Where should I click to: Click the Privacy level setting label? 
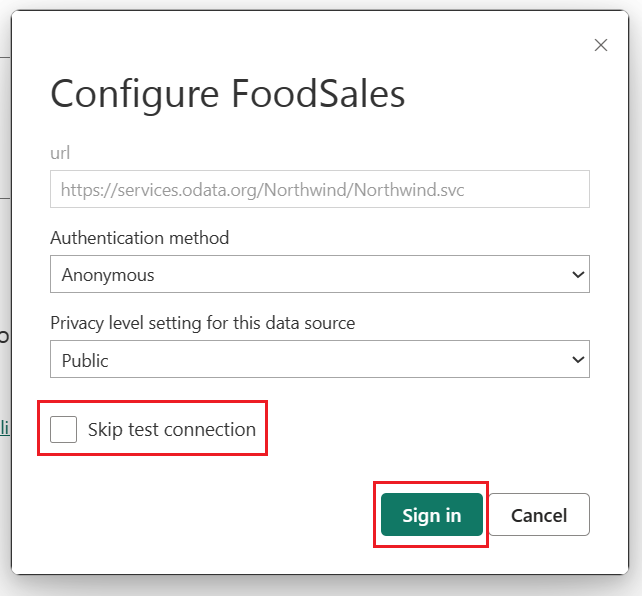coord(203,323)
